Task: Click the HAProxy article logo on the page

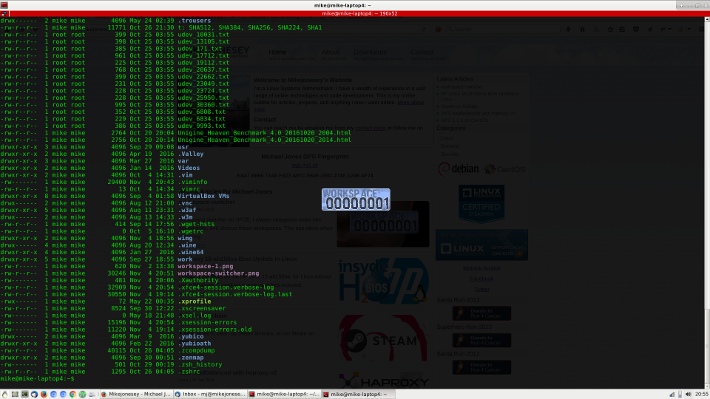Action: (x=383, y=381)
